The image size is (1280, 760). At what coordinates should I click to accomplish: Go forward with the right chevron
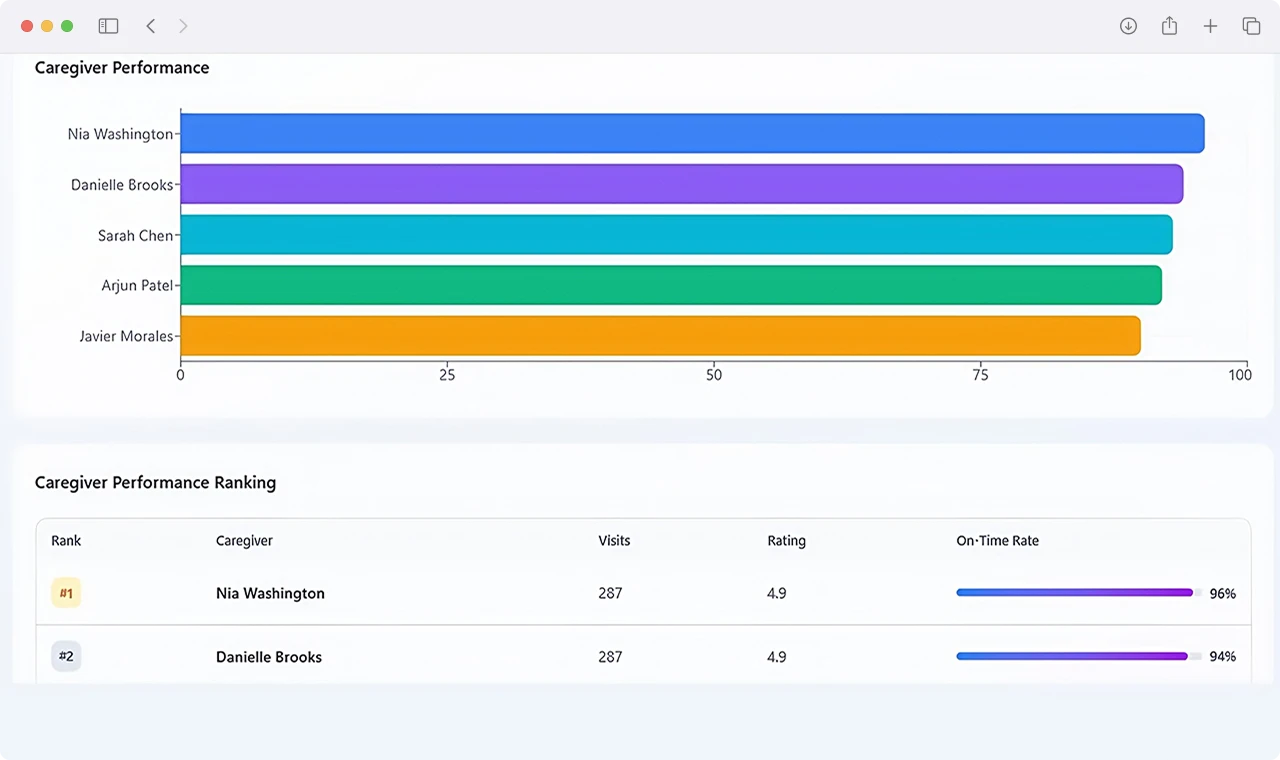pyautogui.click(x=183, y=26)
